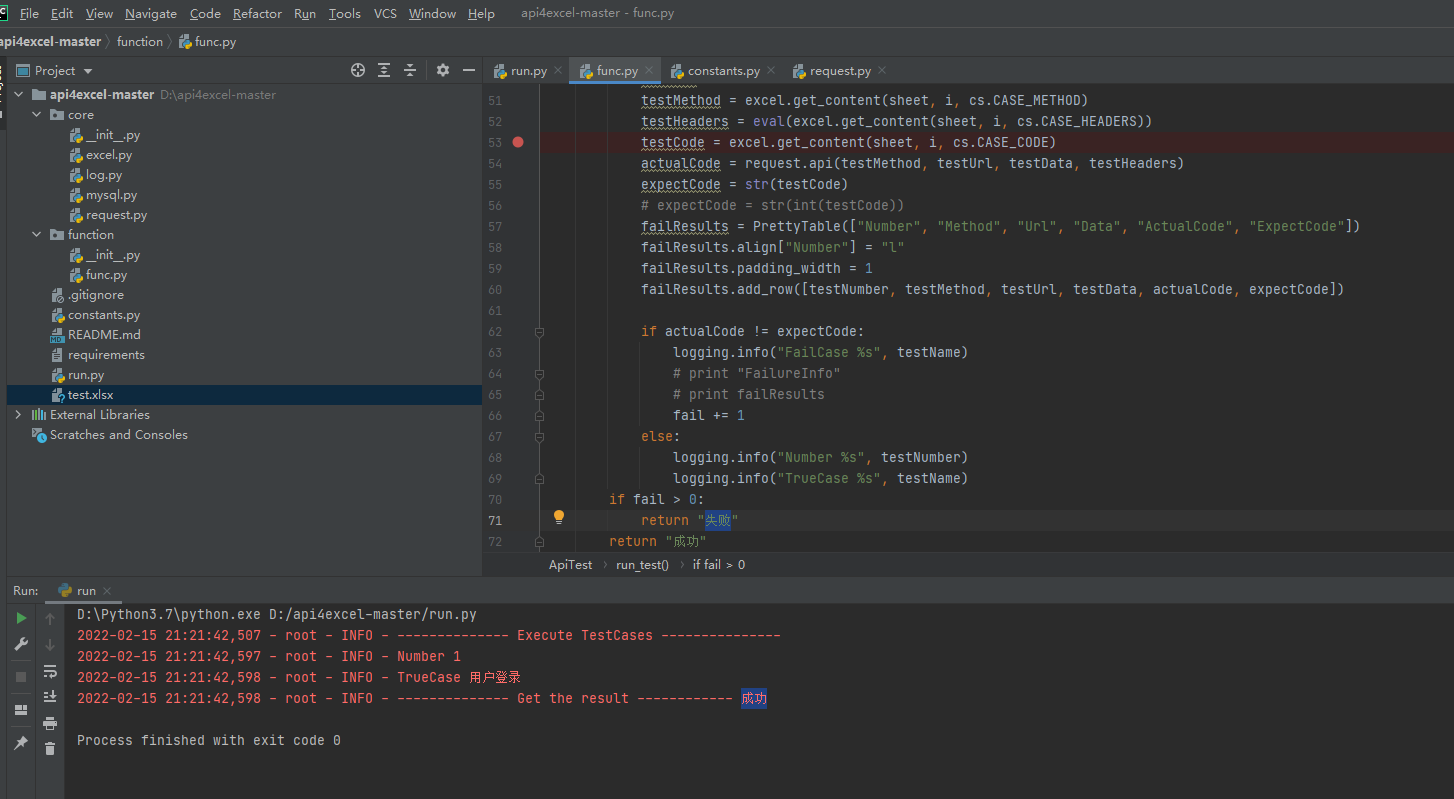Open Project panel settings gear
Screen dimensions: 1454x799
point(443,70)
